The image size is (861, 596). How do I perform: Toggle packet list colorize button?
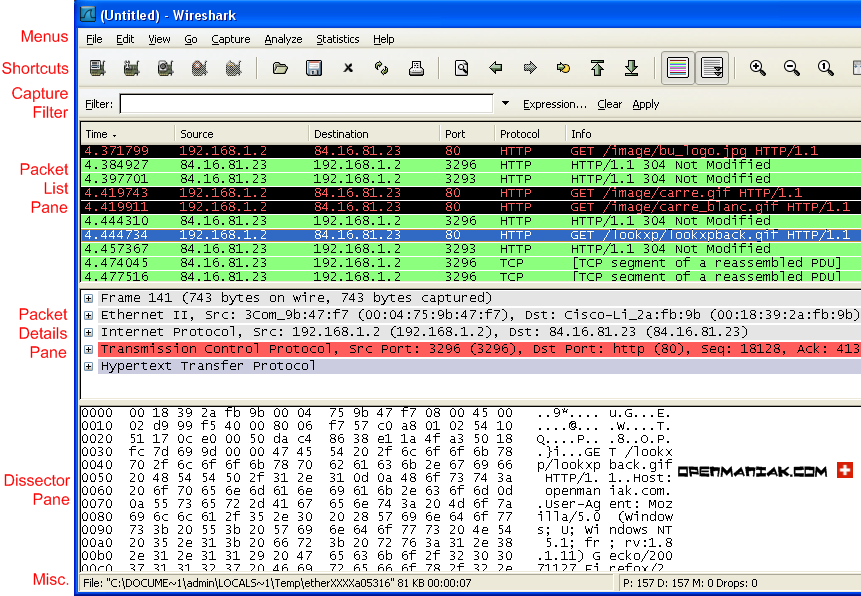tap(678, 68)
